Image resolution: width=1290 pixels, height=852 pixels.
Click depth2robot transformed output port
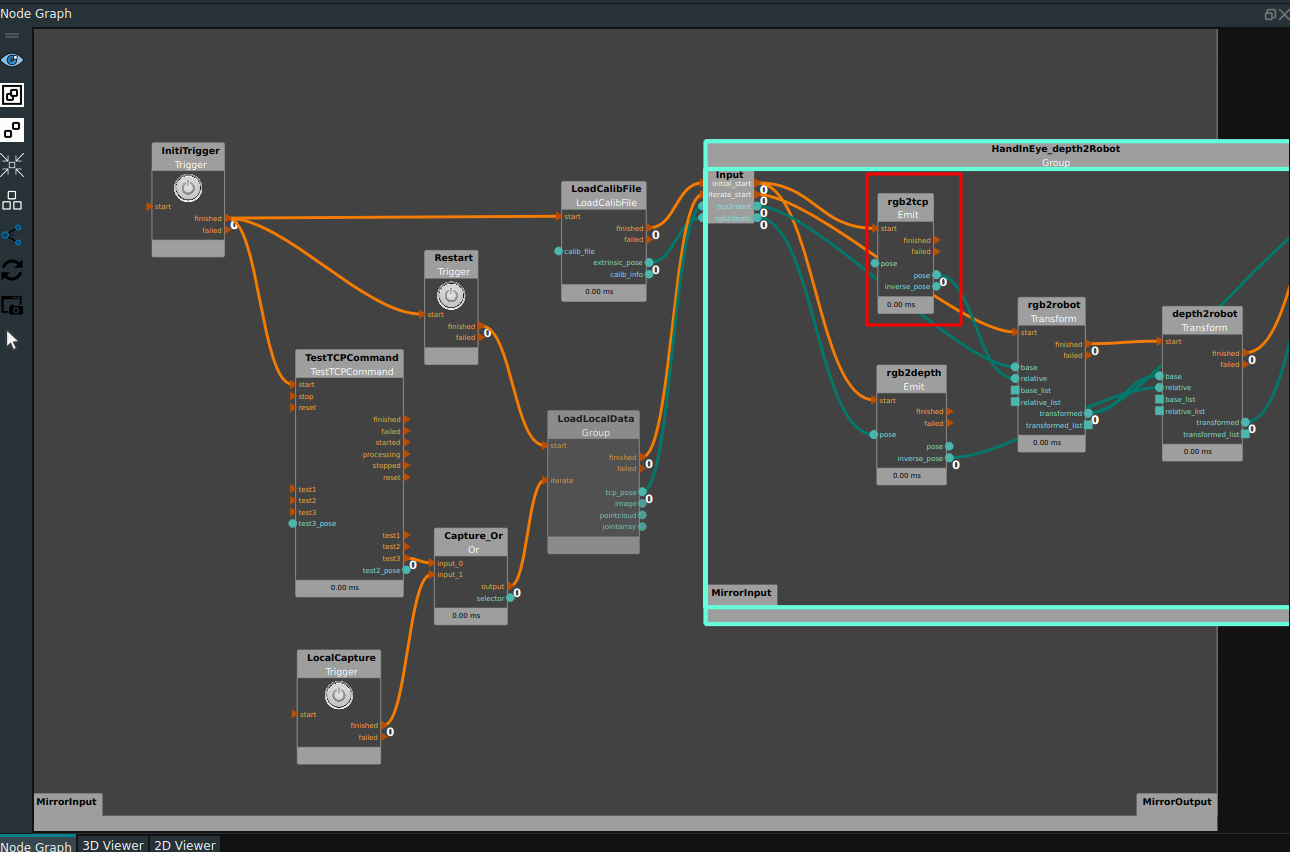pyautogui.click(x=1246, y=422)
